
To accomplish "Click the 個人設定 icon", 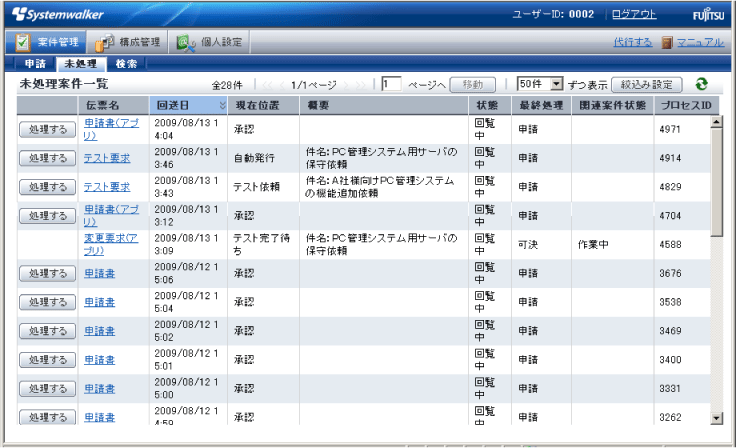I will pos(186,43).
